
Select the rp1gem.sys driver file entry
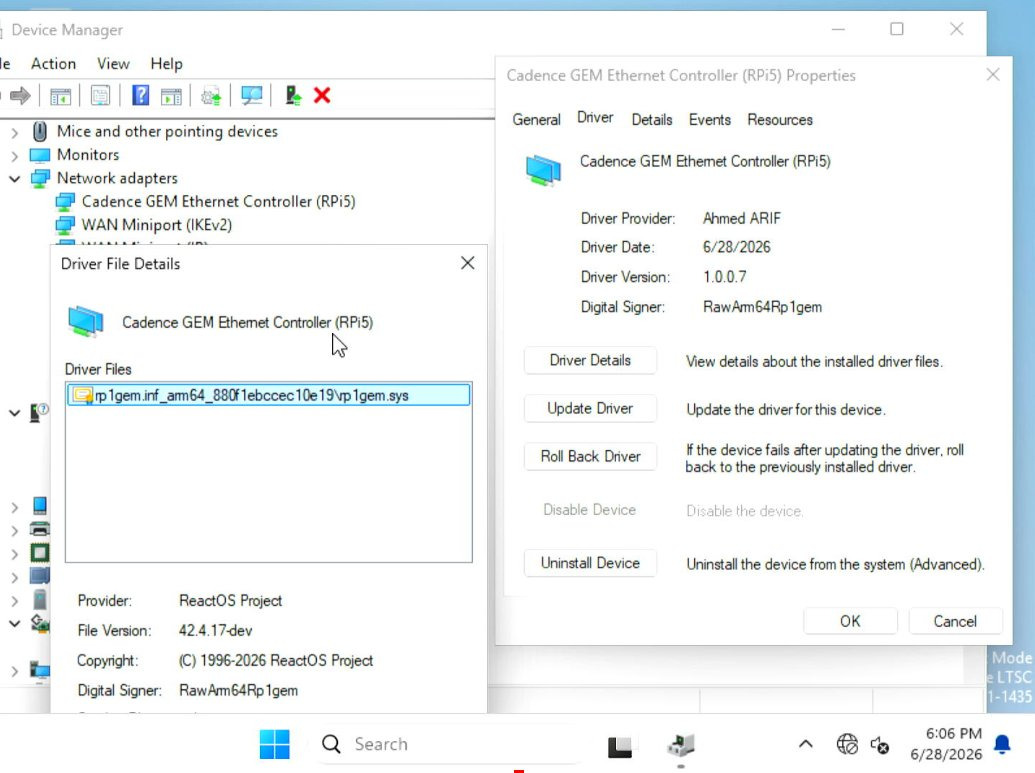pyautogui.click(x=269, y=395)
